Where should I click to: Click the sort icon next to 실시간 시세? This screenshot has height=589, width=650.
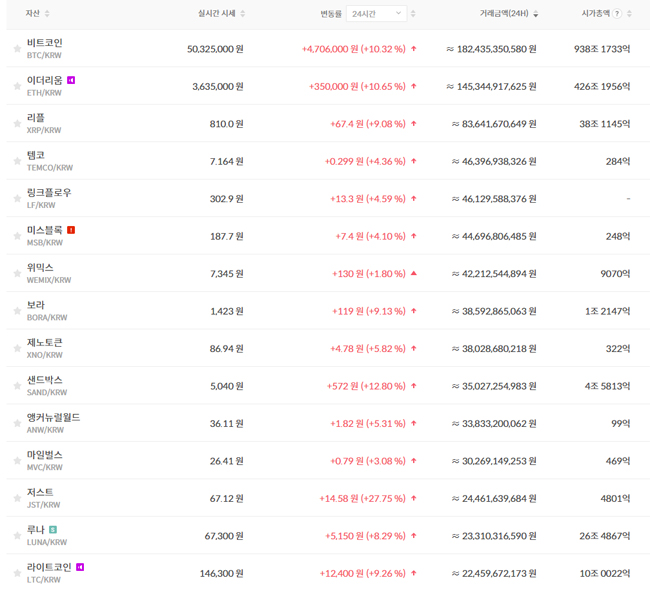pyautogui.click(x=243, y=14)
